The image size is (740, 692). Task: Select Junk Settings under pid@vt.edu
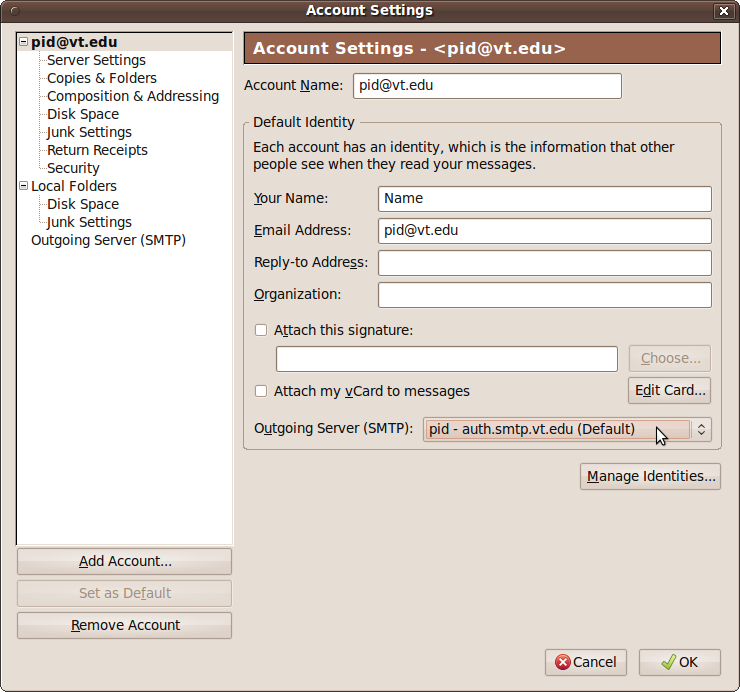point(89,132)
